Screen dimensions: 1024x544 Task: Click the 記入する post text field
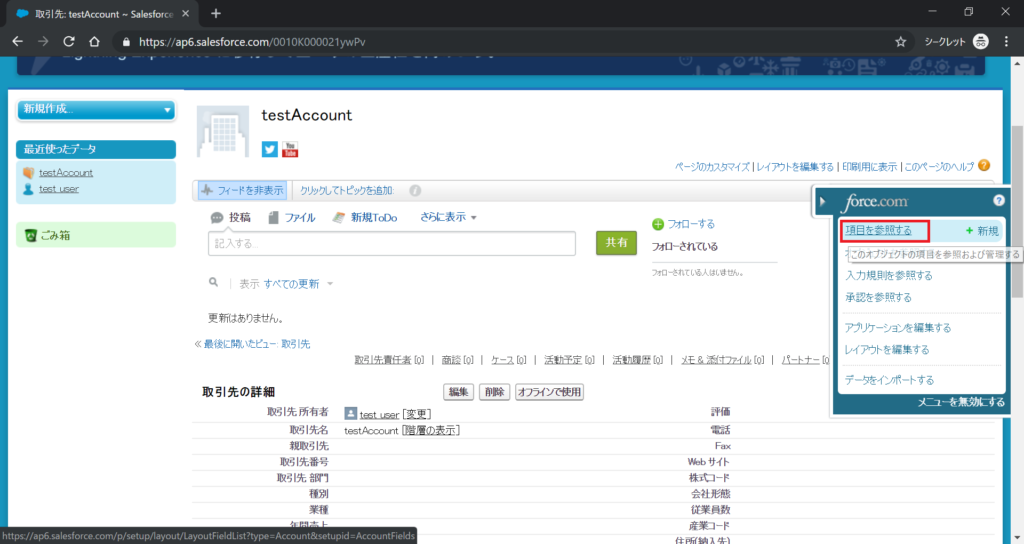[391, 243]
